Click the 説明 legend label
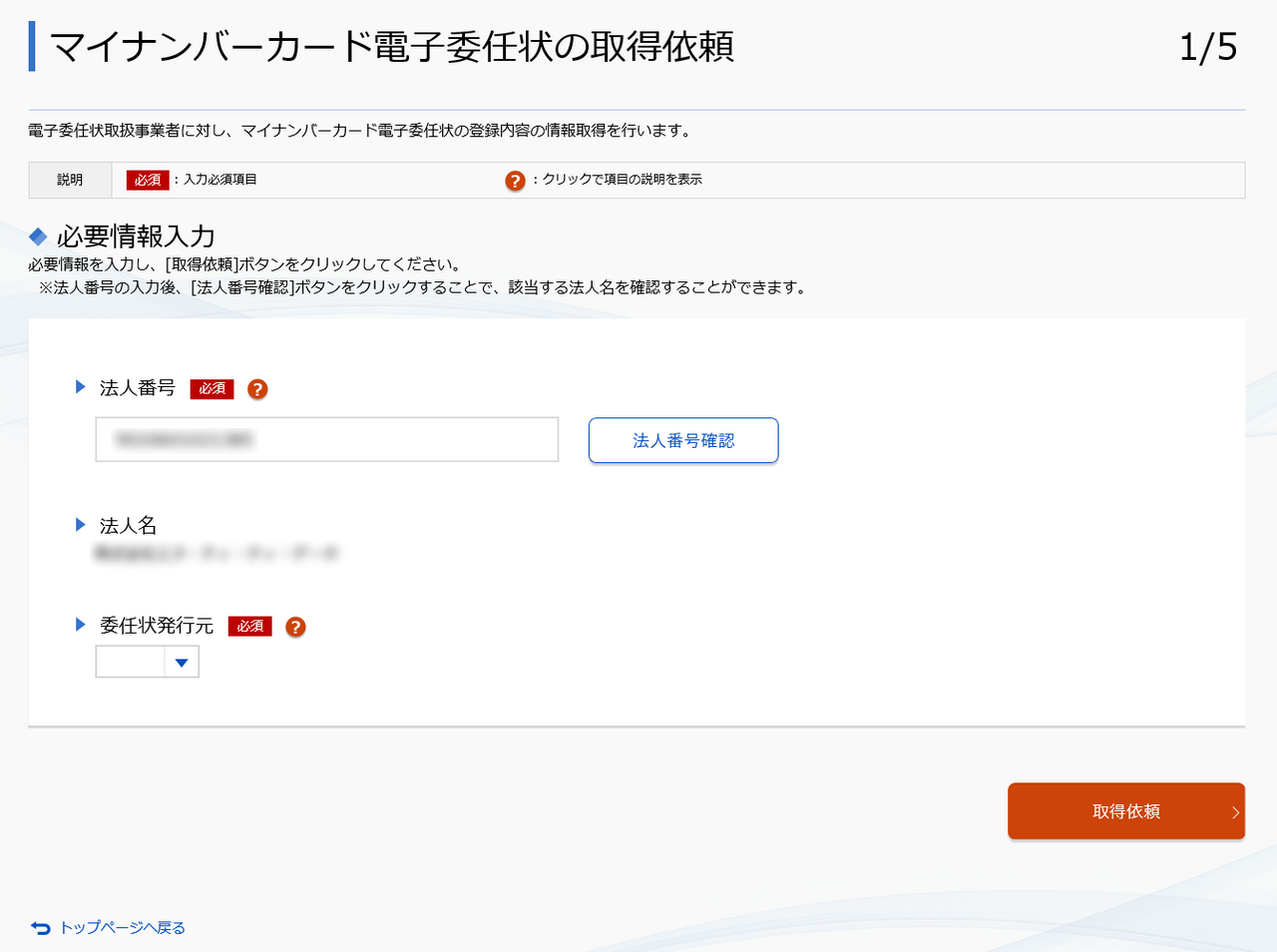The width and height of the screenshot is (1277, 952). [70, 180]
